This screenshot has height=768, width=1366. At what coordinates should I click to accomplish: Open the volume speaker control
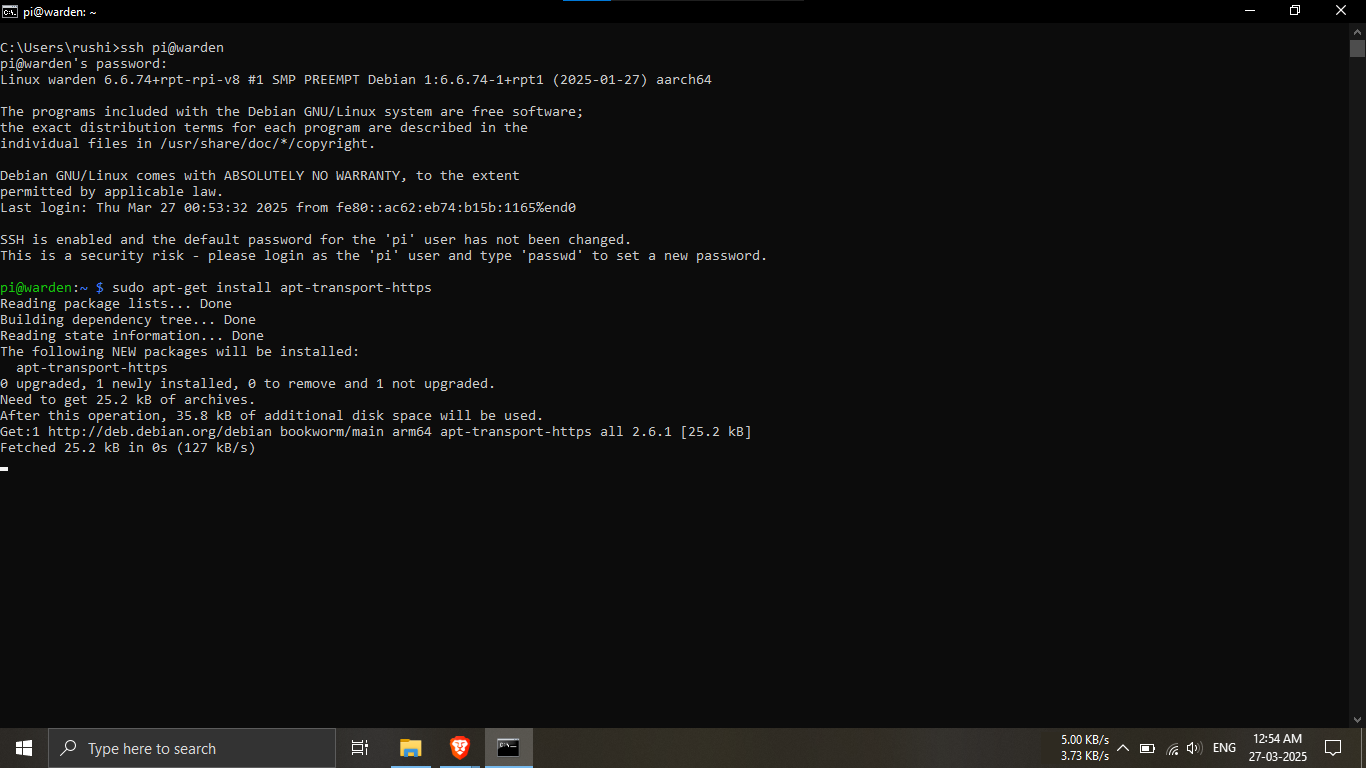[x=1193, y=748]
